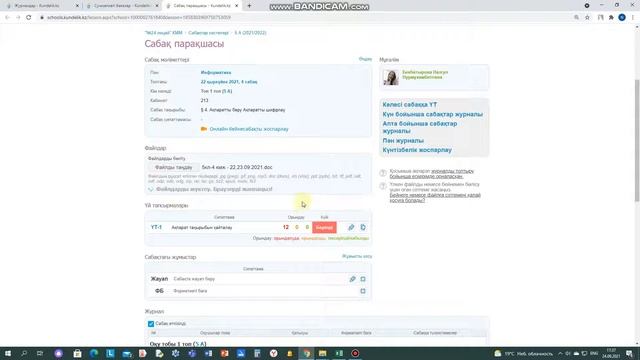Screen dimensions: 640x360
Task: Click the 5 А (2021/2022) breadcrumb
Action: click(250, 33)
